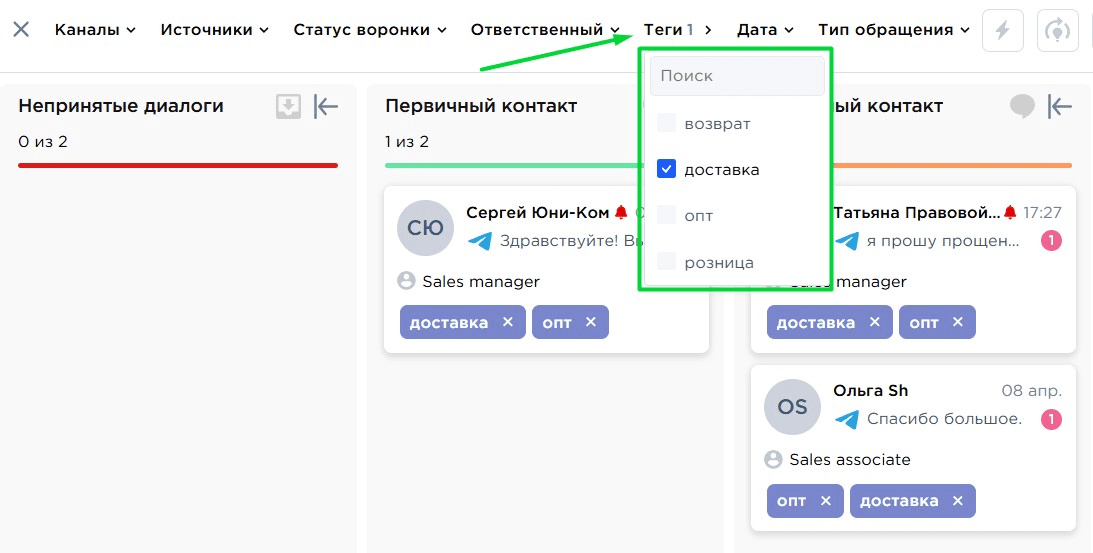Click the 17:27 timestamp on Татьяна's card
Screen dimensions: 1093x553
tap(1043, 212)
